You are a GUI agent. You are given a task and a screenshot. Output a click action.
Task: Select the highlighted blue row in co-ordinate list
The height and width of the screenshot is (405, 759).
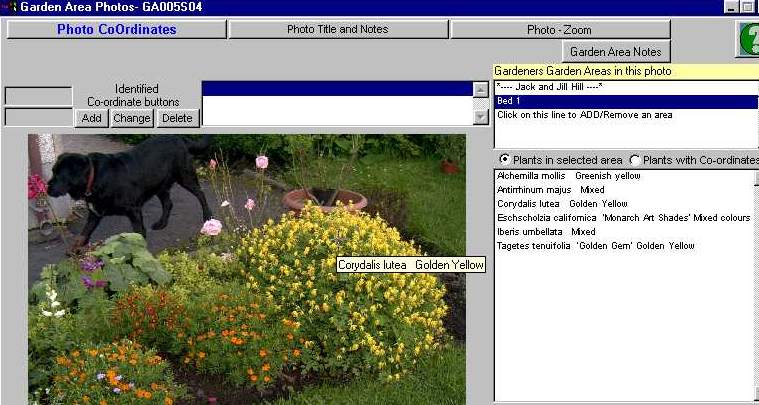pyautogui.click(x=337, y=89)
